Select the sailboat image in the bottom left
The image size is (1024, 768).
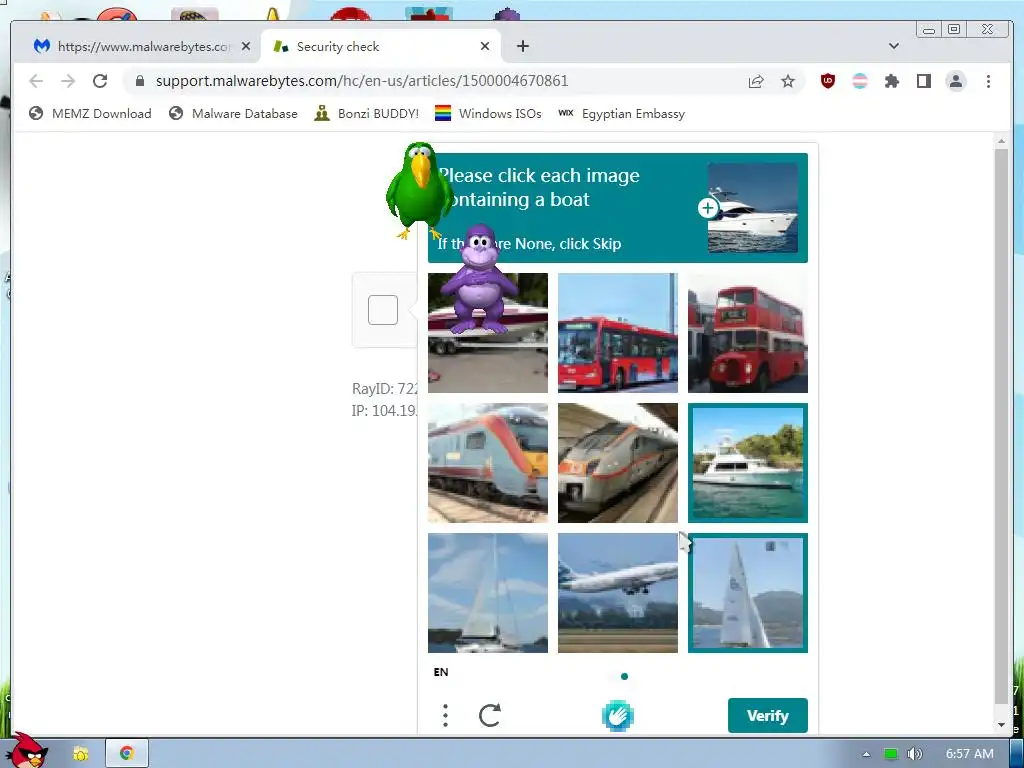coord(488,593)
